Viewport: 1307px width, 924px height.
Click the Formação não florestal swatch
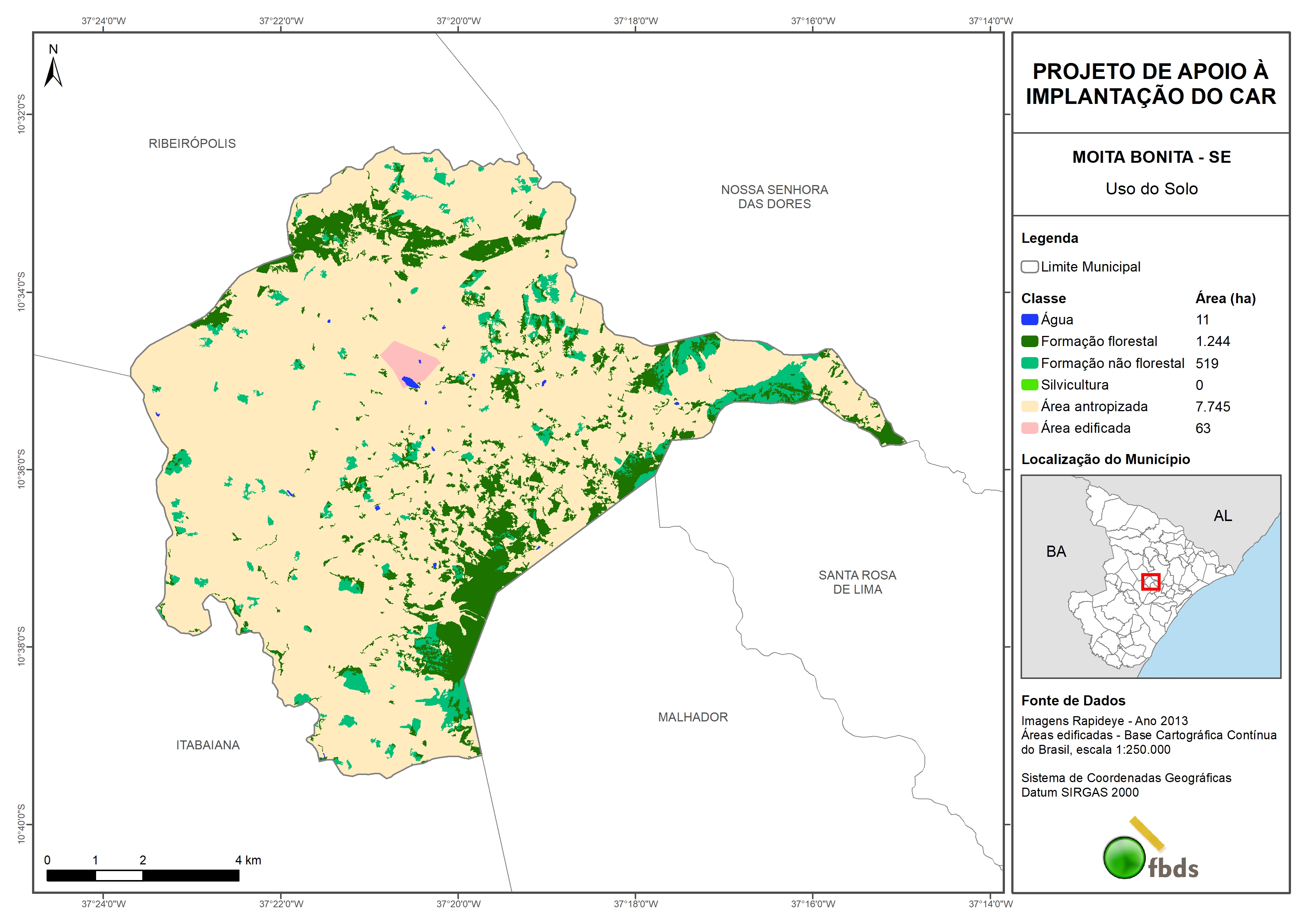(x=1029, y=363)
